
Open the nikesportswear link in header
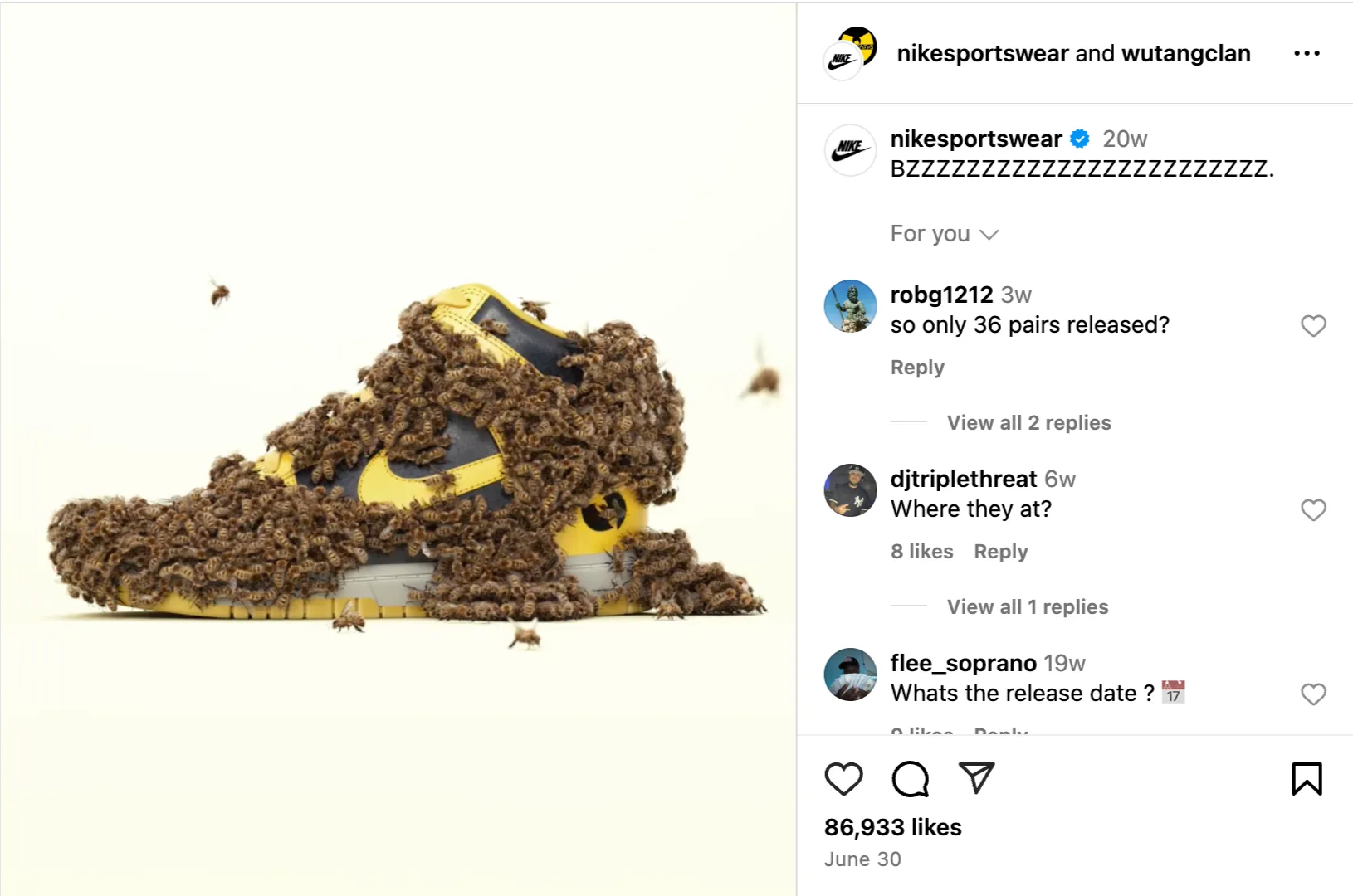click(x=983, y=53)
